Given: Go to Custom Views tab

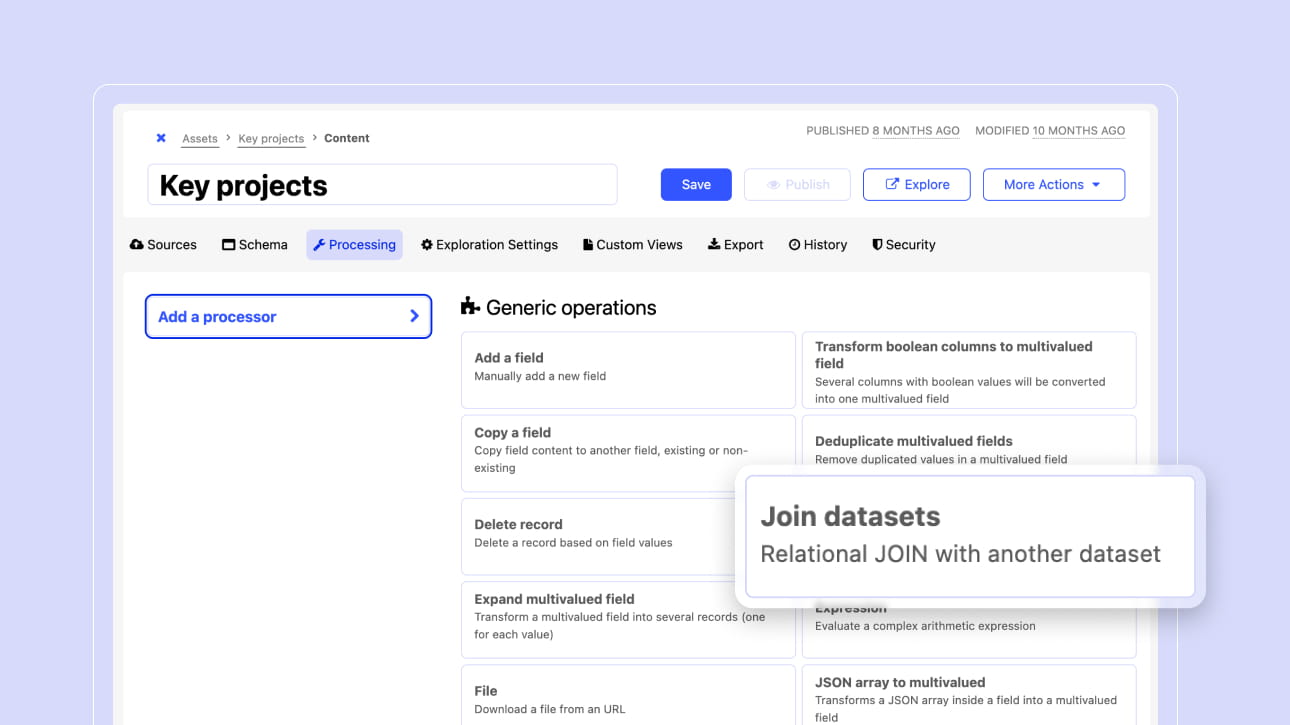Looking at the screenshot, I should coord(632,245).
